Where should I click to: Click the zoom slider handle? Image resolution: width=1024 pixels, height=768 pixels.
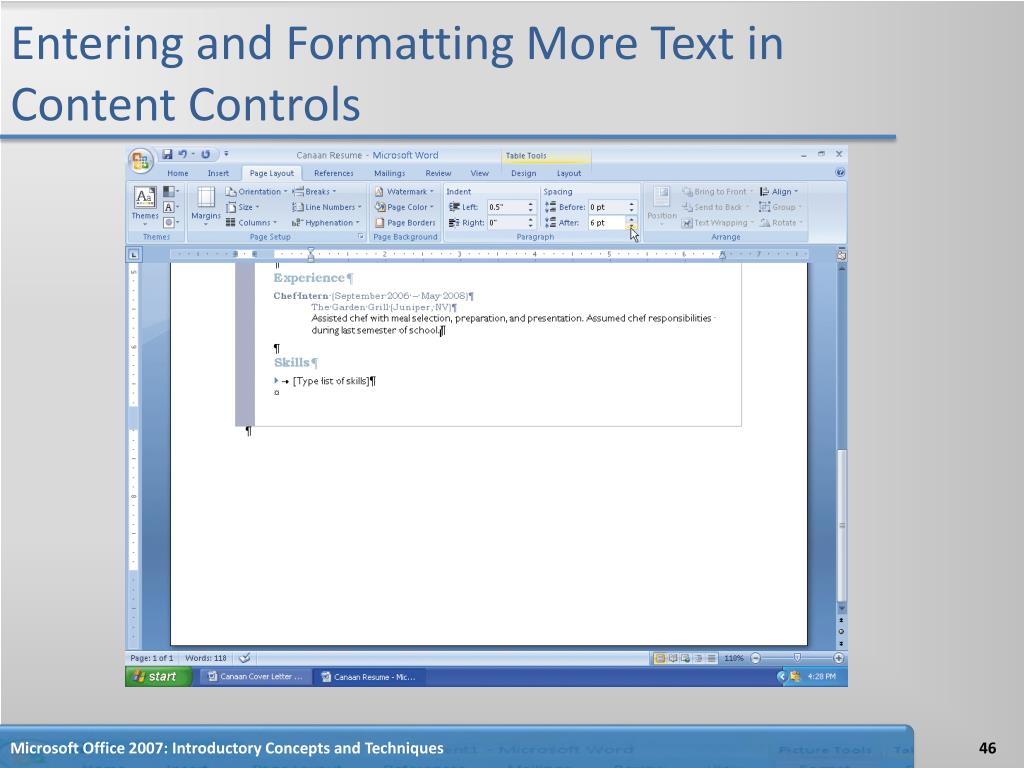[x=797, y=658]
